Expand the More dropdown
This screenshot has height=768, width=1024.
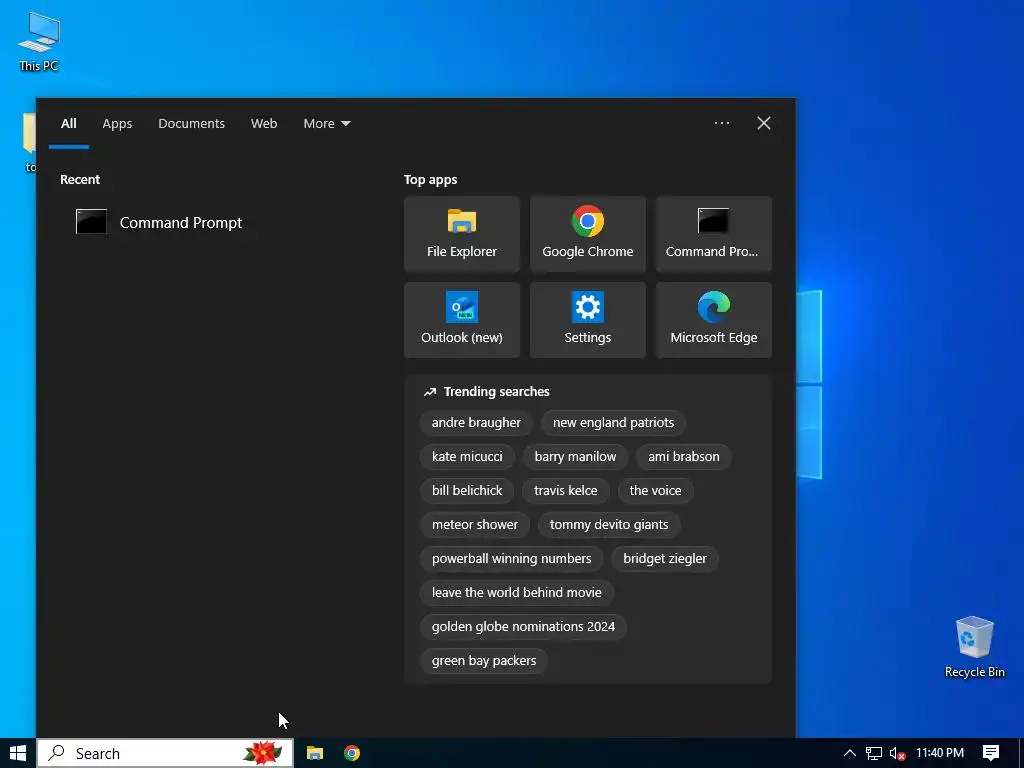click(327, 123)
